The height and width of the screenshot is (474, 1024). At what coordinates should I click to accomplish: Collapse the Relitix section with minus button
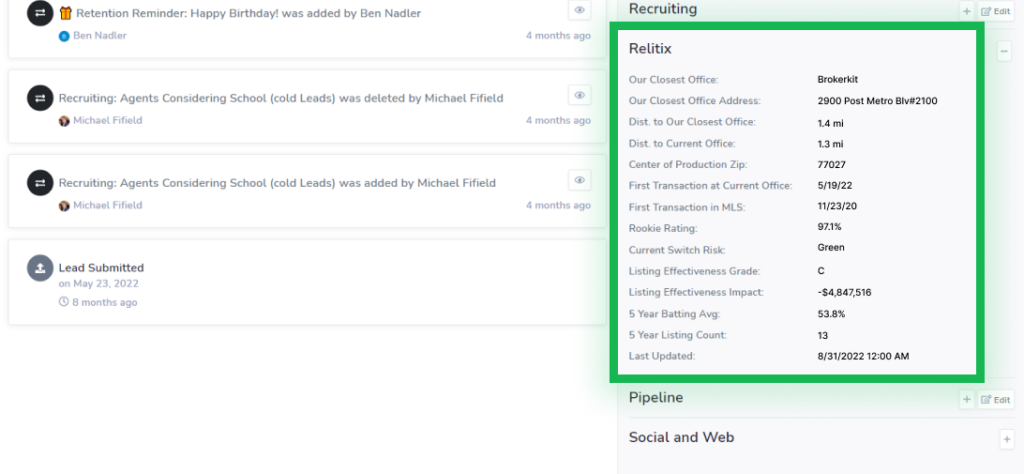tap(1004, 50)
